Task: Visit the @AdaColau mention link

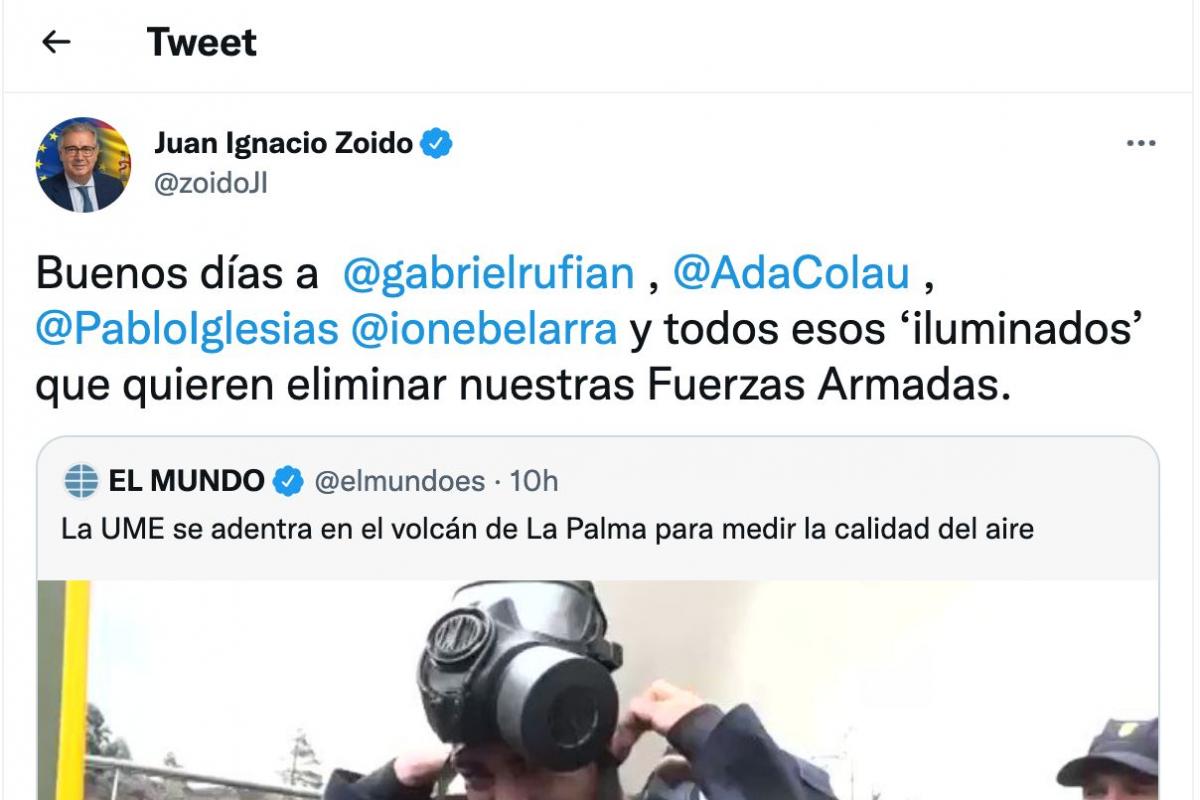Action: 791,274
